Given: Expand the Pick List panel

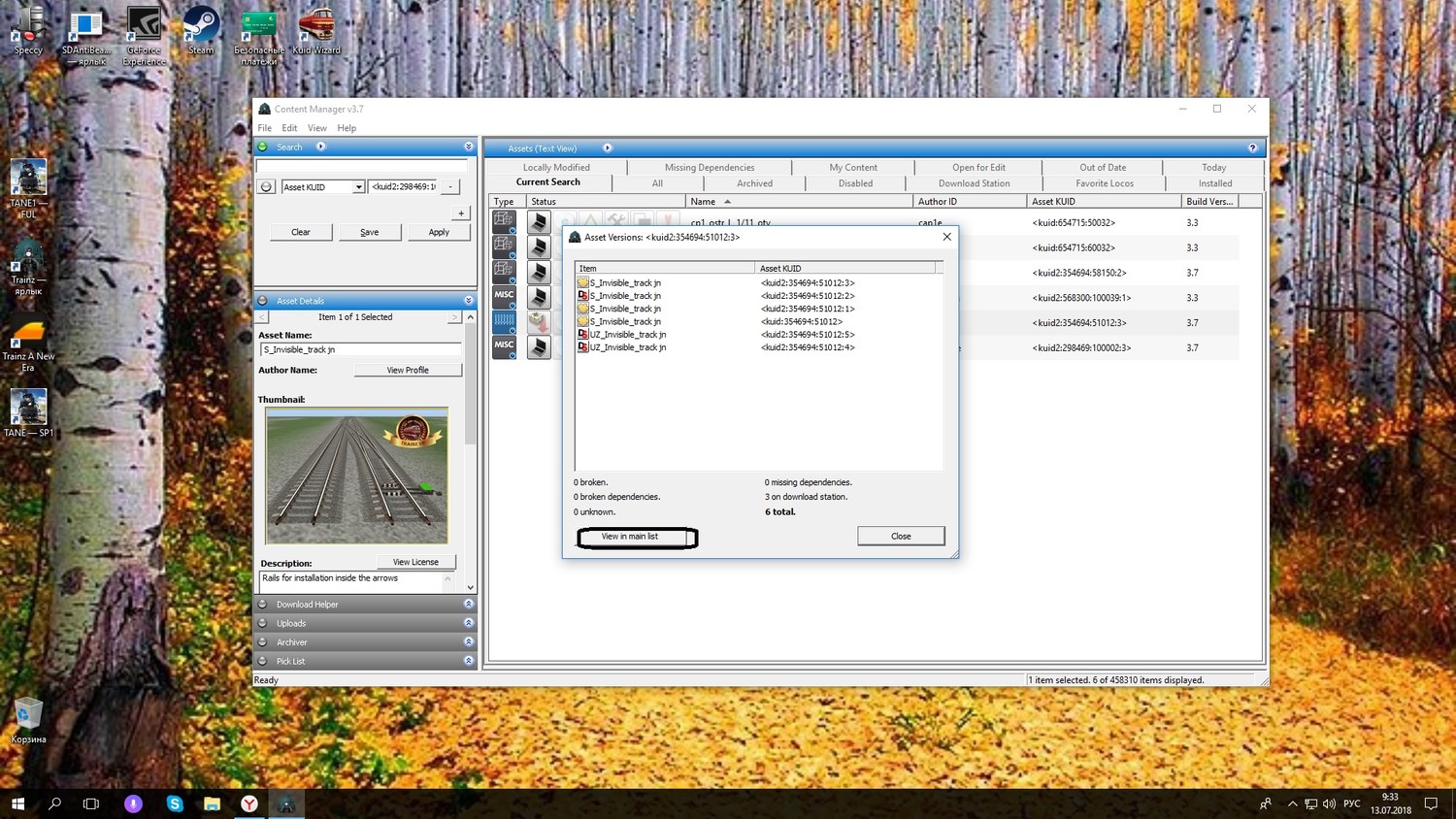Looking at the screenshot, I should 468,661.
